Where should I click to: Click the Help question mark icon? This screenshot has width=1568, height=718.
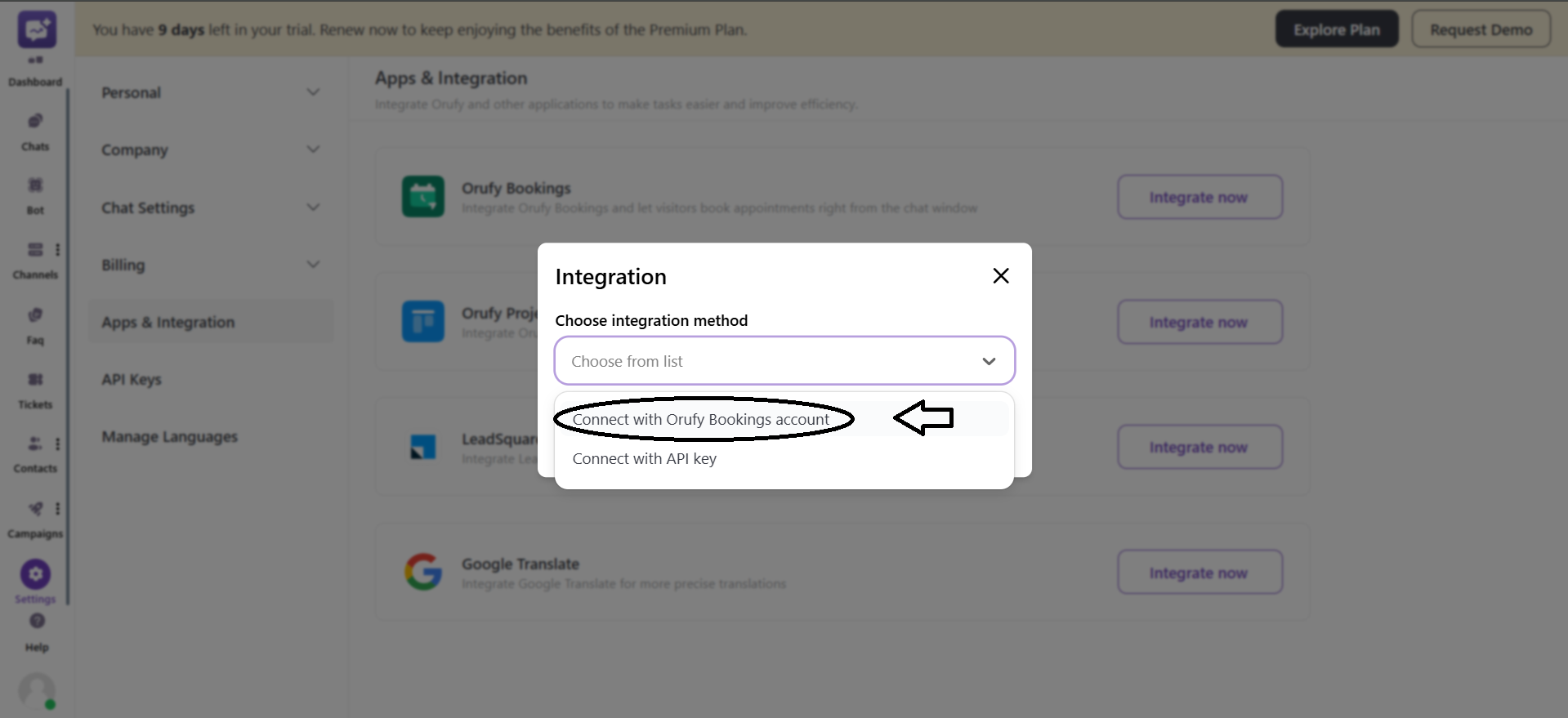pos(37,622)
